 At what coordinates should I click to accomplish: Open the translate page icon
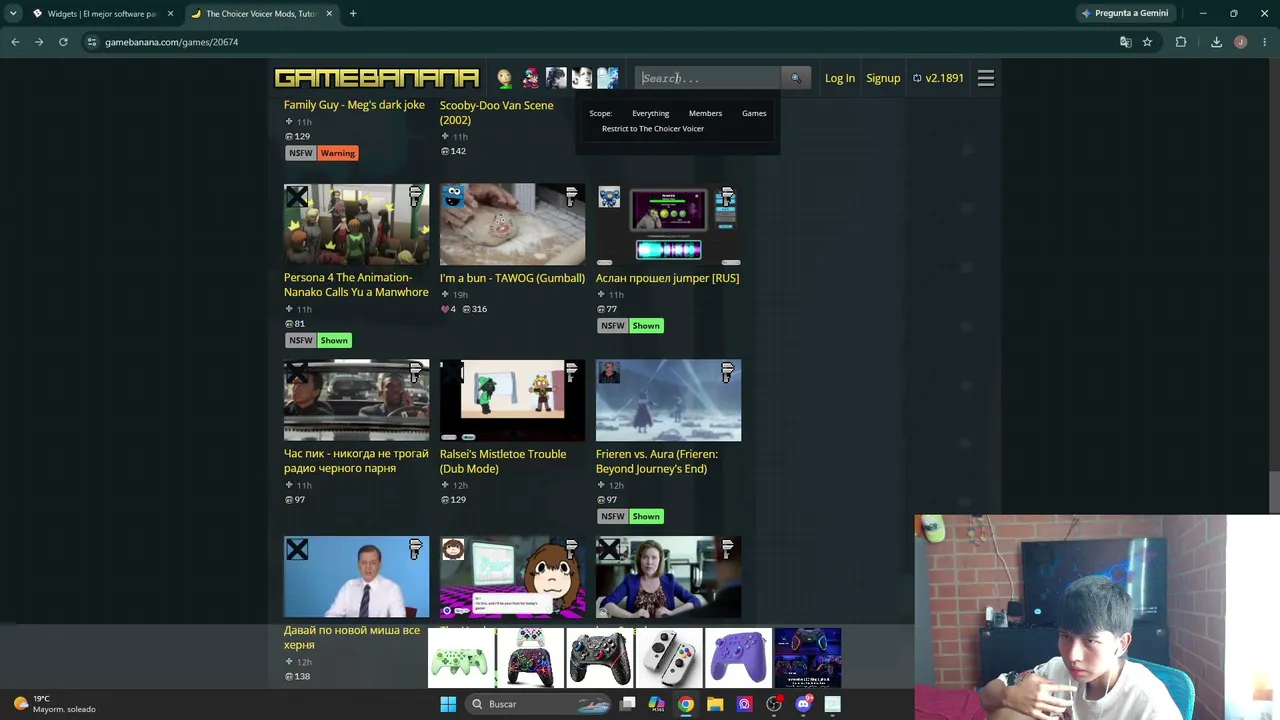click(x=1126, y=42)
